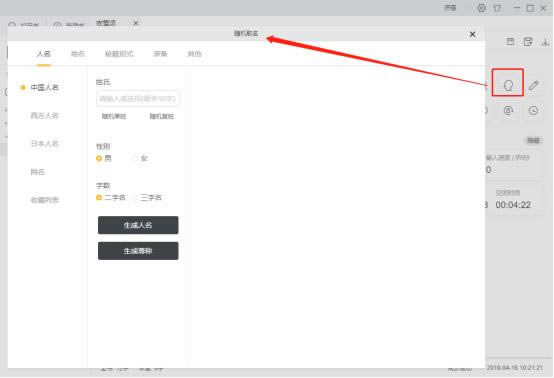Open 收藏列表 in the left list
The height and width of the screenshot is (378, 554).
coord(45,200)
